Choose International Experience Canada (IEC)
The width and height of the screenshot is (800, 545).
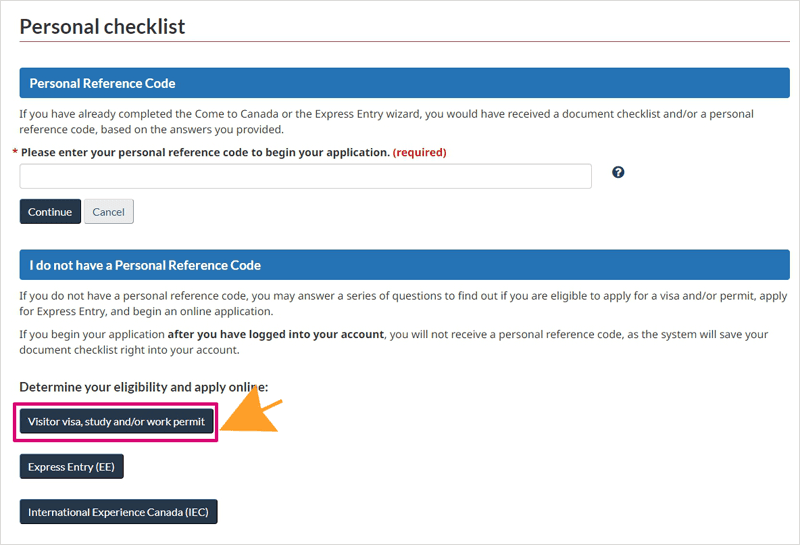[118, 511]
